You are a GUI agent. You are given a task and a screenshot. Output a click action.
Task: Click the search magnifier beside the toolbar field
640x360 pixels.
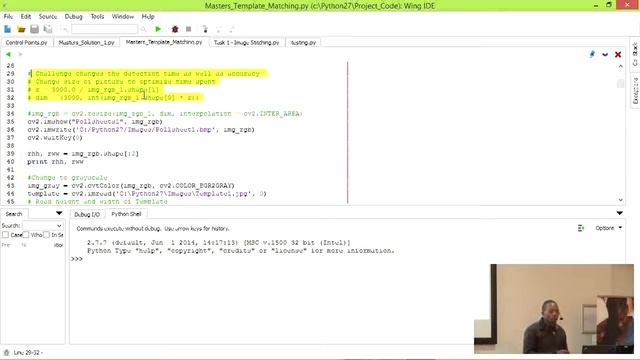coord(143,29)
